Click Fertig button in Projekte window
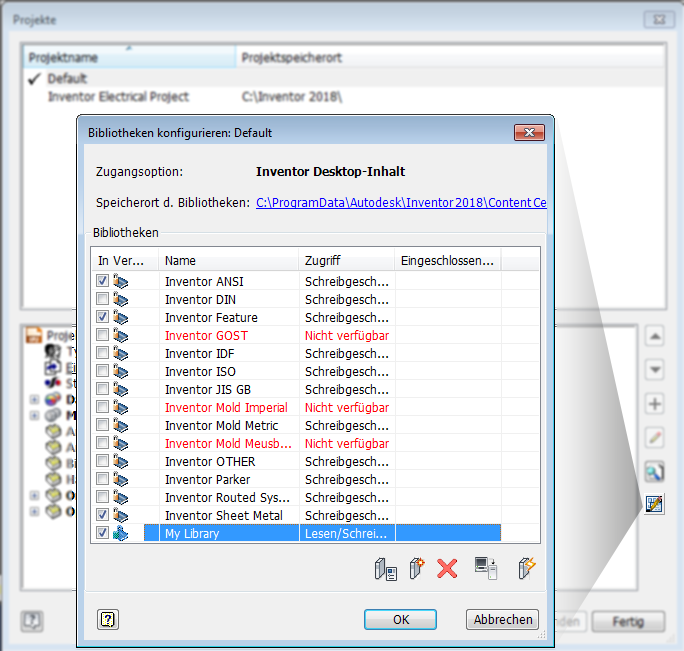684x651 pixels. coord(628,621)
